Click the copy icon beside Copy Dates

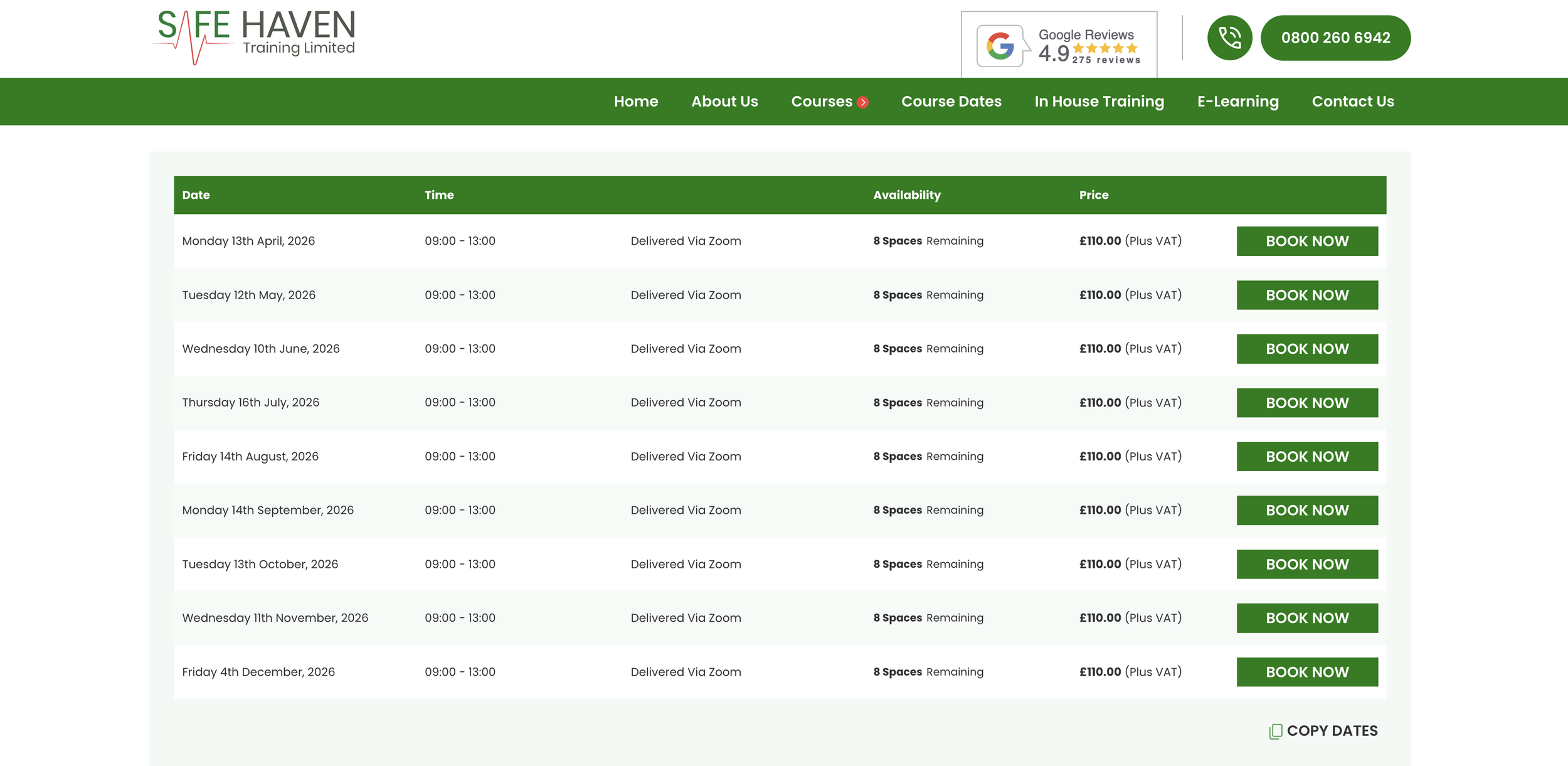(1275, 731)
